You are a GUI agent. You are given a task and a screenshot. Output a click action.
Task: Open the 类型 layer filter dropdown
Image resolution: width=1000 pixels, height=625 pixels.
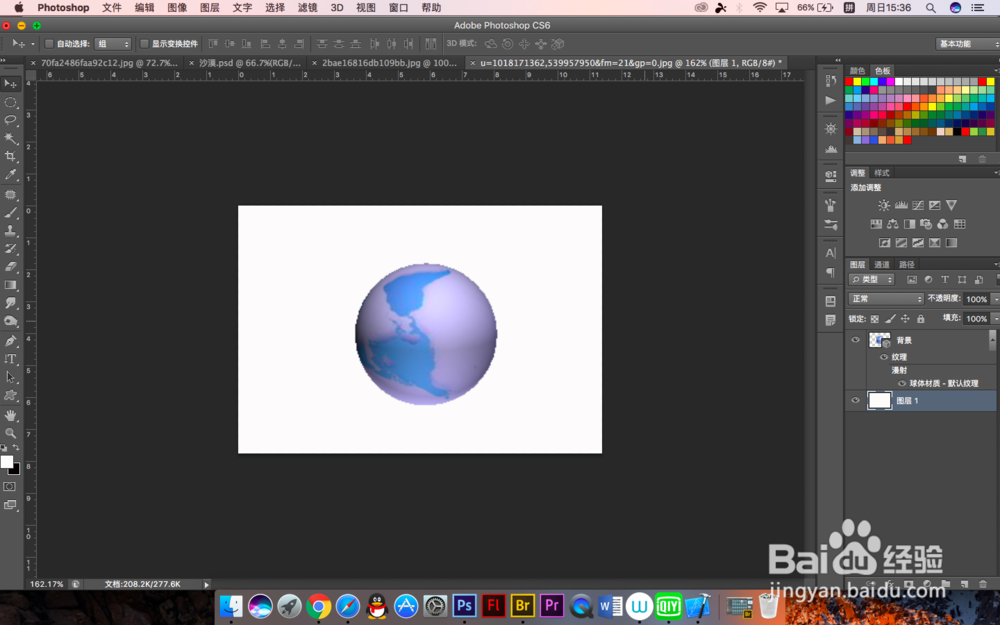[872, 280]
